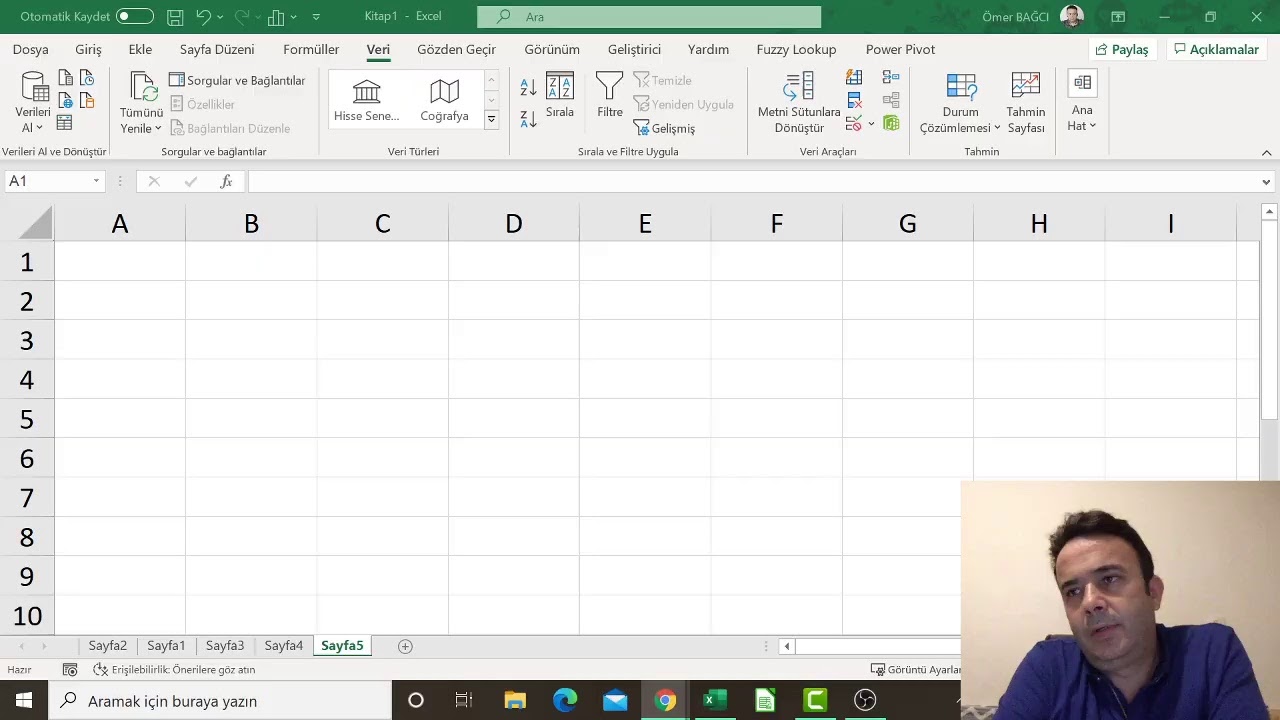Open Tahmin Sayfası forecast sheet
Image resolution: width=1280 pixels, height=720 pixels.
click(x=1026, y=103)
